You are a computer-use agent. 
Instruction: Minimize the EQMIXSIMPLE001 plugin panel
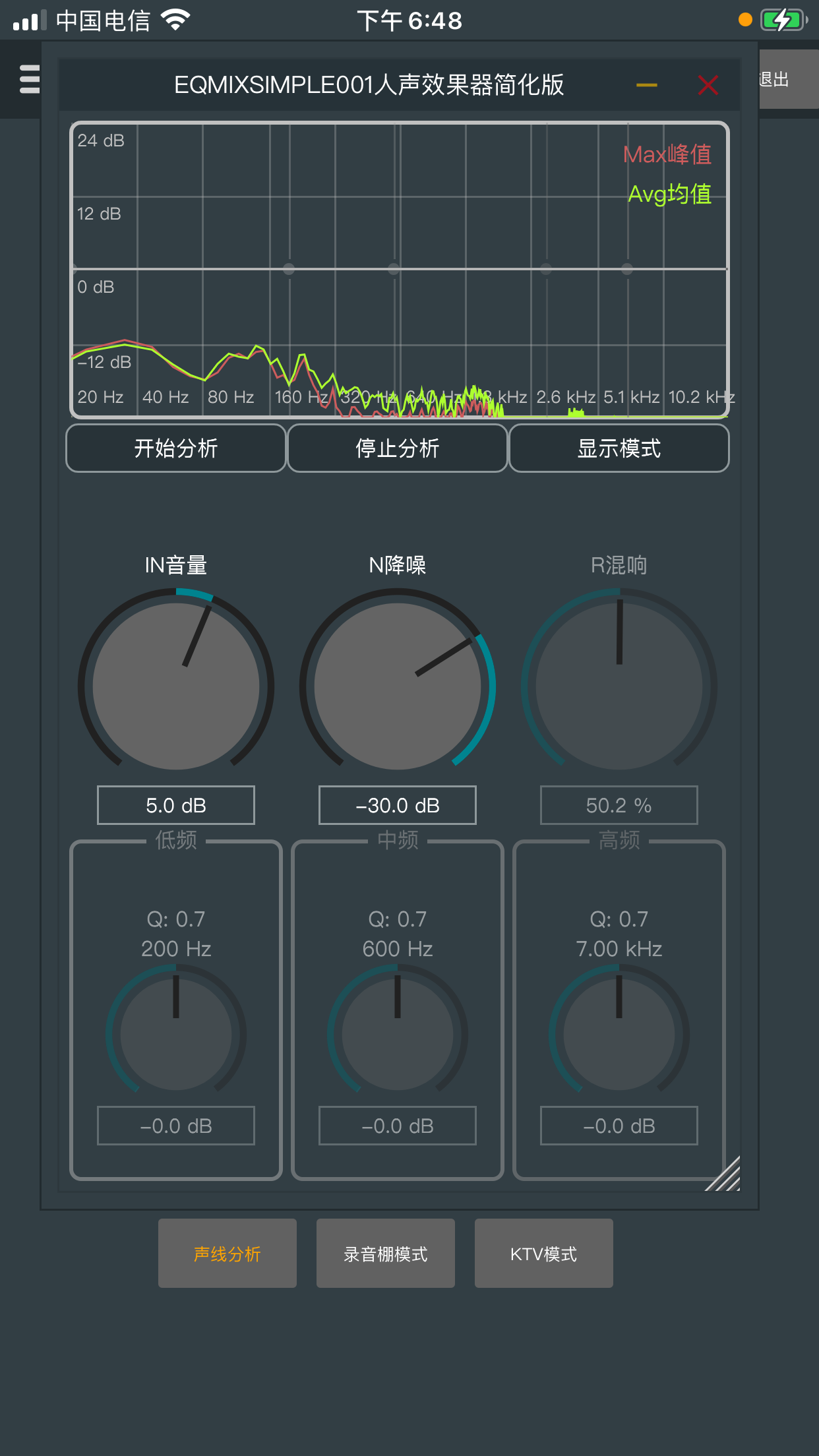point(646,85)
